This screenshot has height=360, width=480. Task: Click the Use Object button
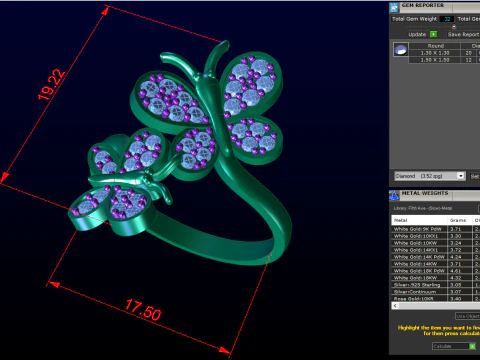pyautogui.click(x=468, y=316)
